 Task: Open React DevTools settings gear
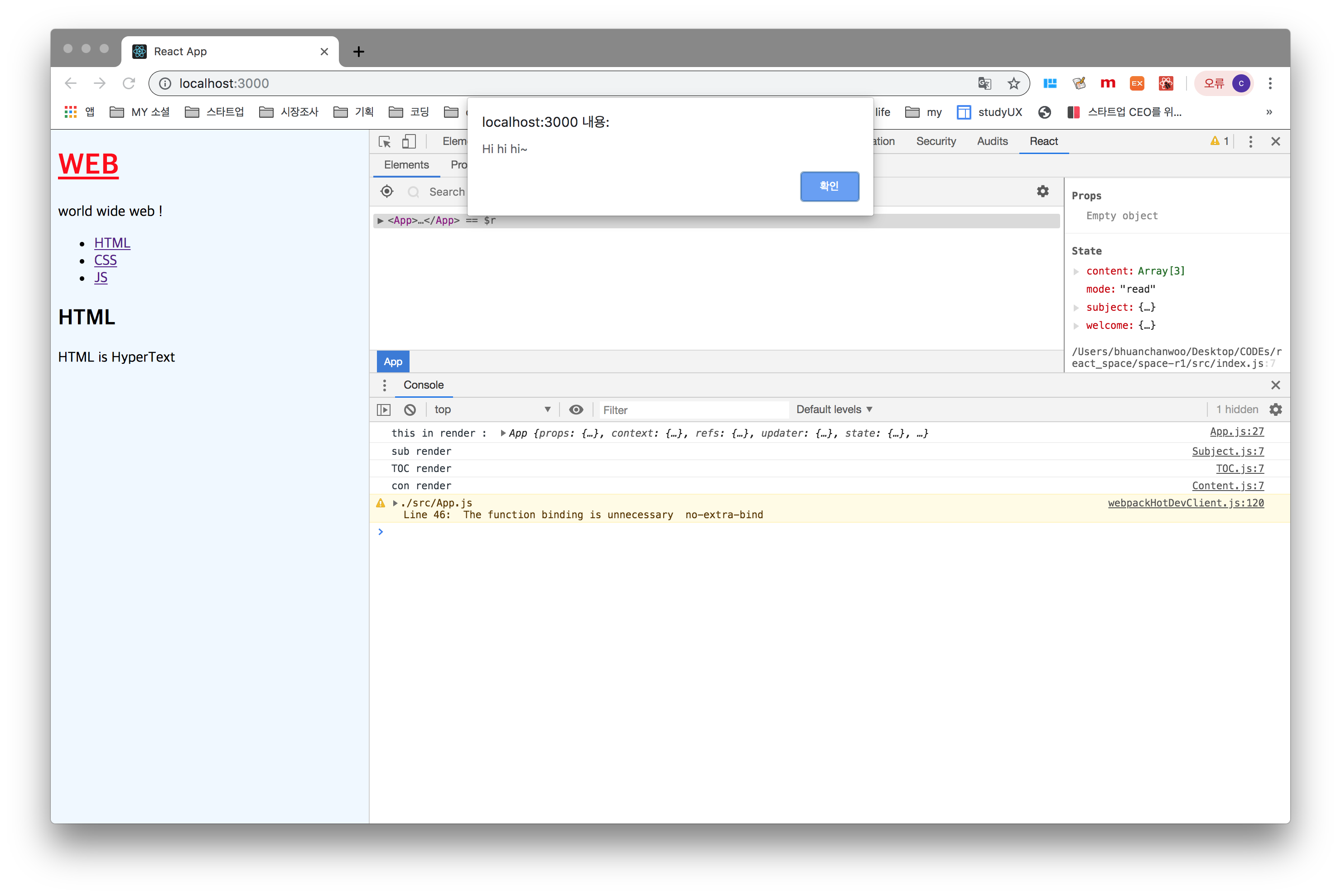(1043, 192)
